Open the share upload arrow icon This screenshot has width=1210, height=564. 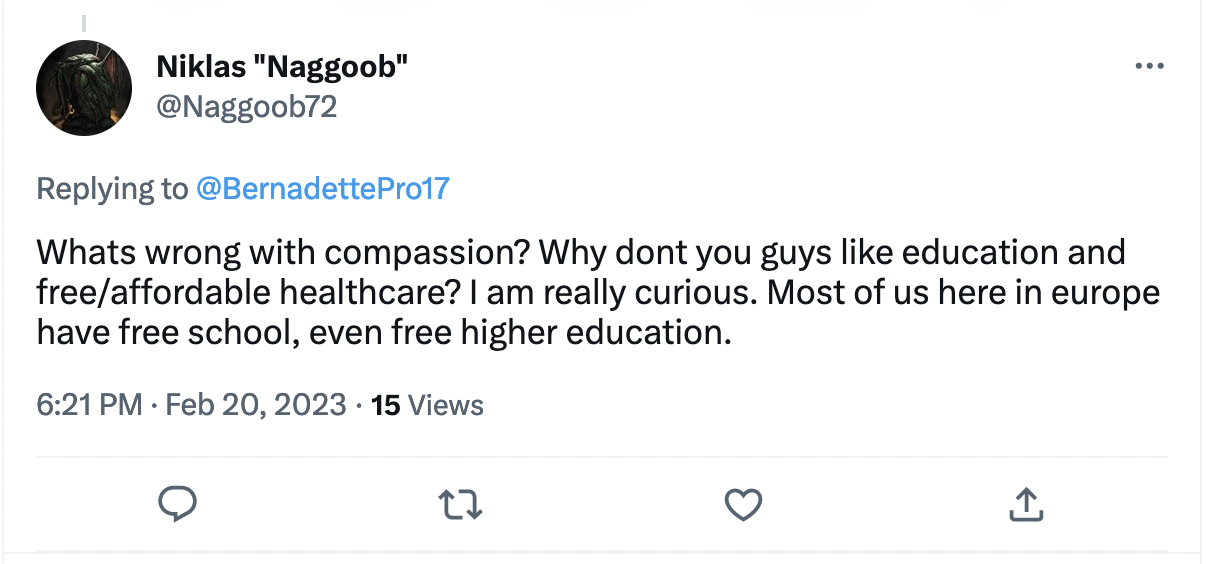[1025, 505]
